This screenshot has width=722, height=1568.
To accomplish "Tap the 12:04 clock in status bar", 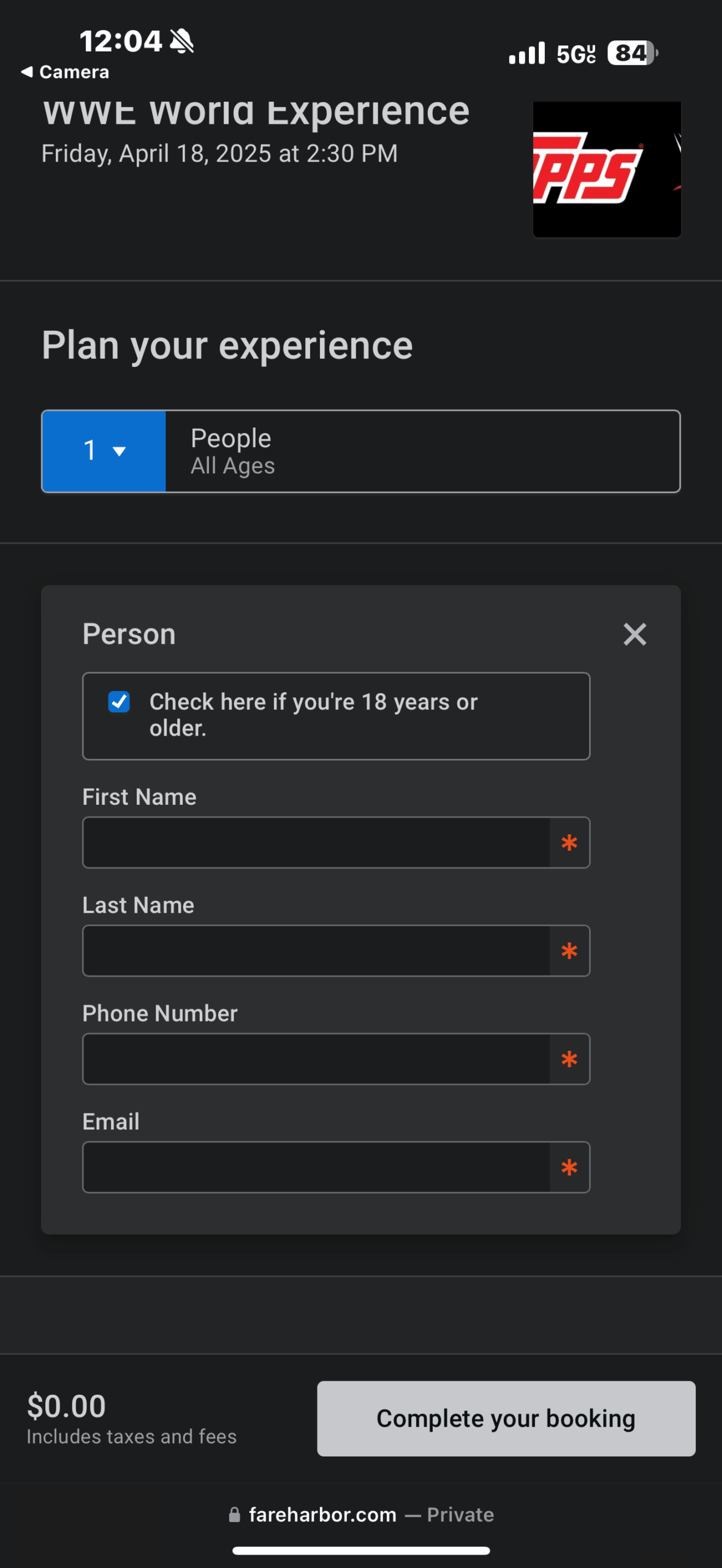I will [120, 41].
